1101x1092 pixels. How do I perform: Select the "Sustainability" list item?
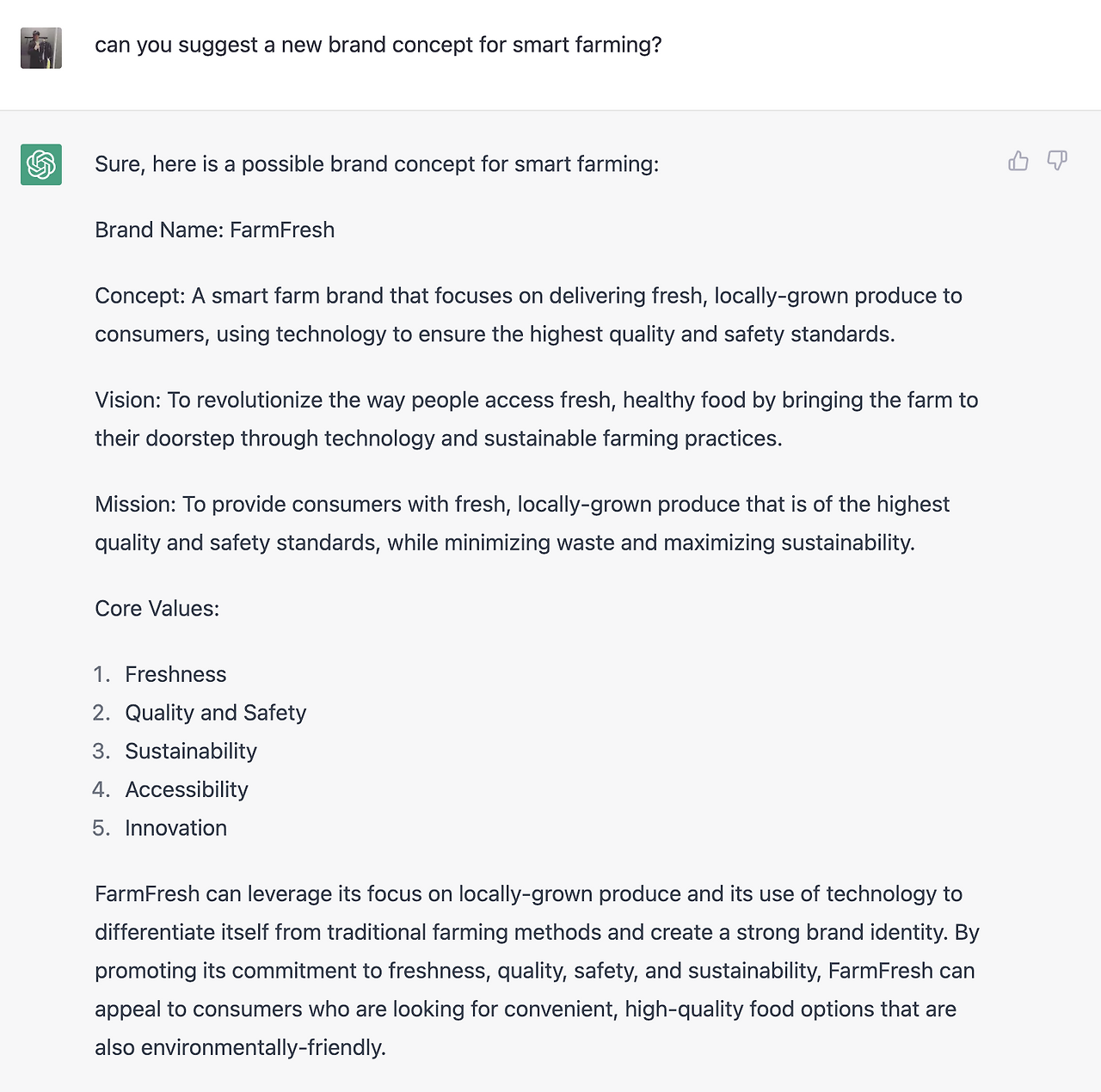[191, 752]
